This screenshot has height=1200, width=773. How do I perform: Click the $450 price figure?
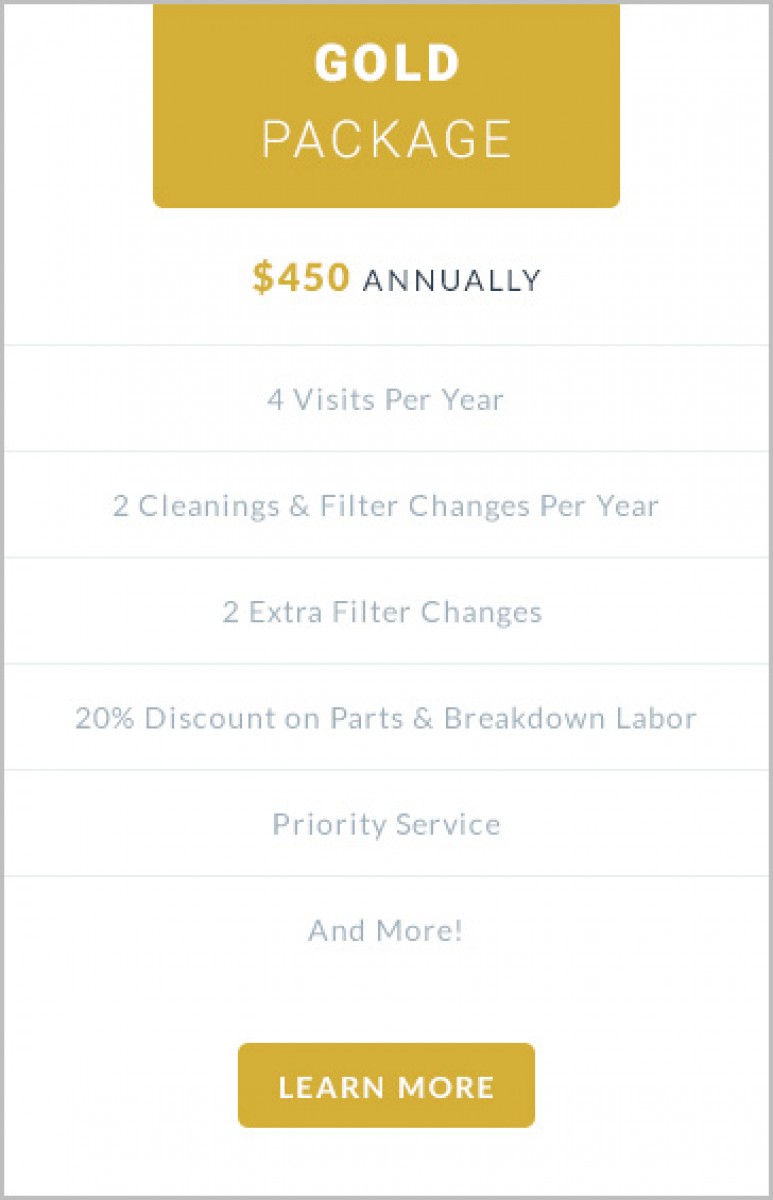(x=301, y=278)
